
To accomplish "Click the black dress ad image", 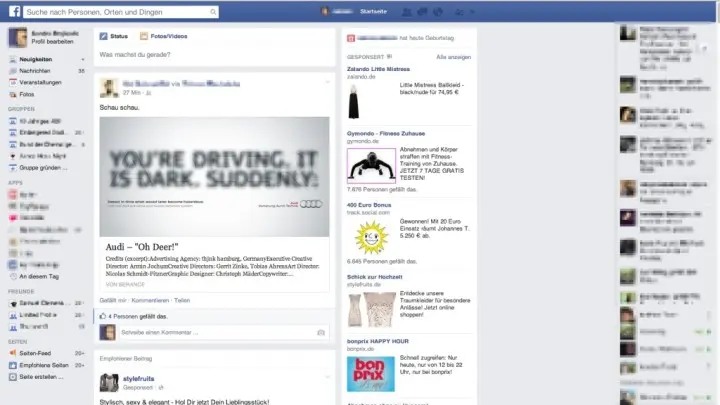I will [x=354, y=102].
